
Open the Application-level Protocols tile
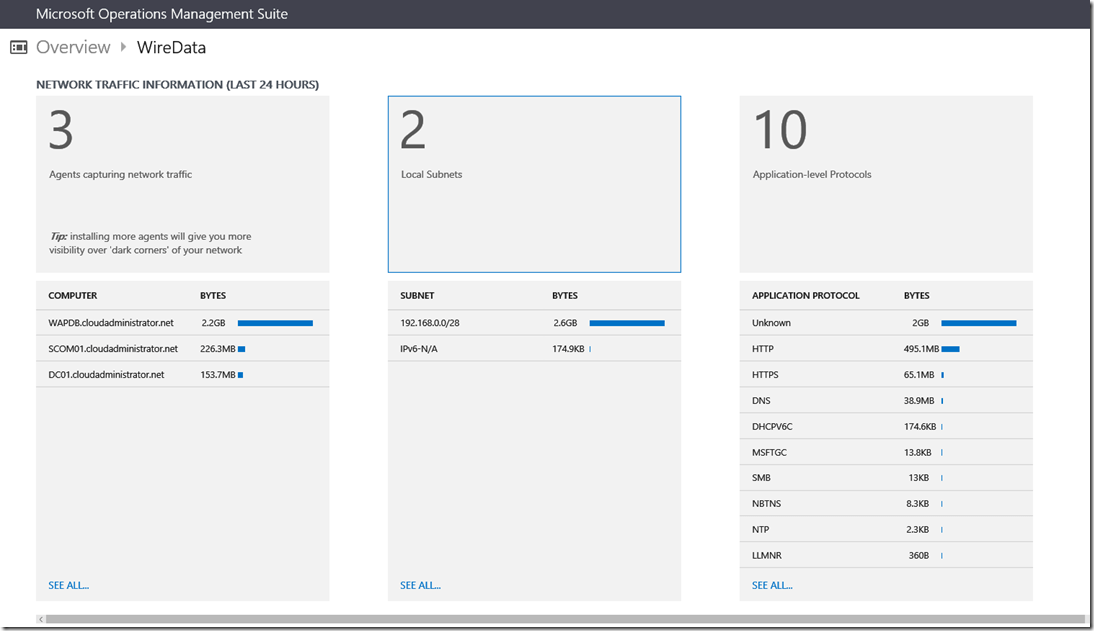[885, 184]
